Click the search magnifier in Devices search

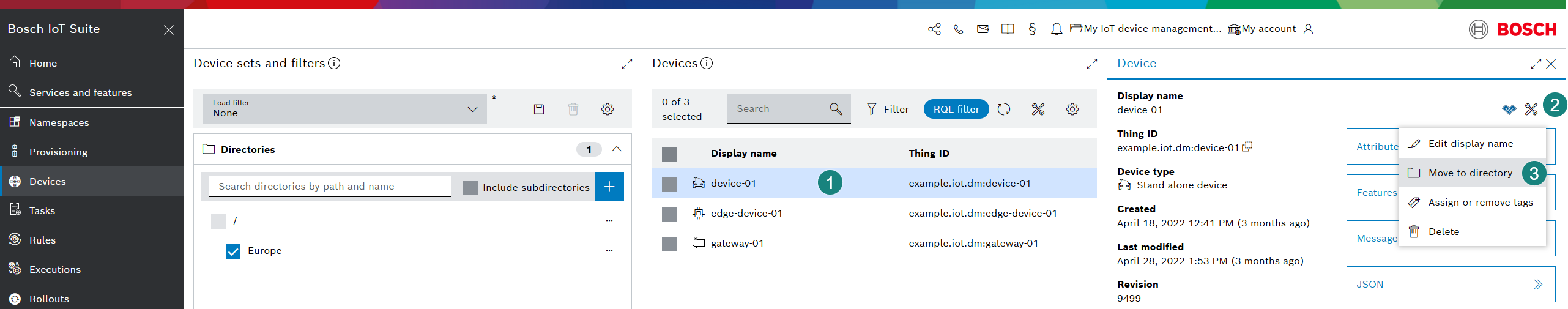836,109
